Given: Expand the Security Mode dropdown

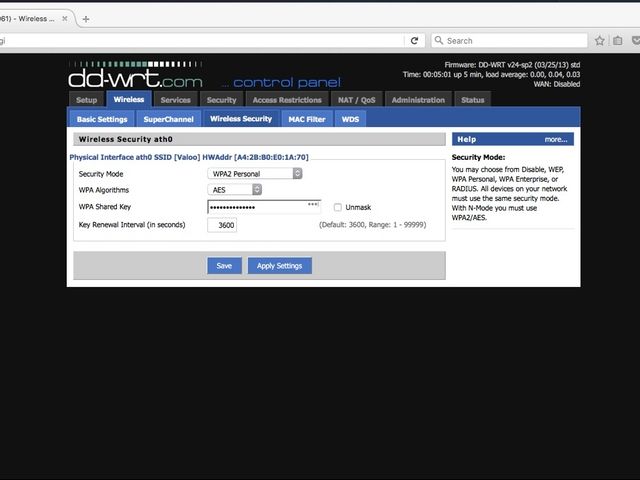Looking at the screenshot, I should [x=255, y=173].
